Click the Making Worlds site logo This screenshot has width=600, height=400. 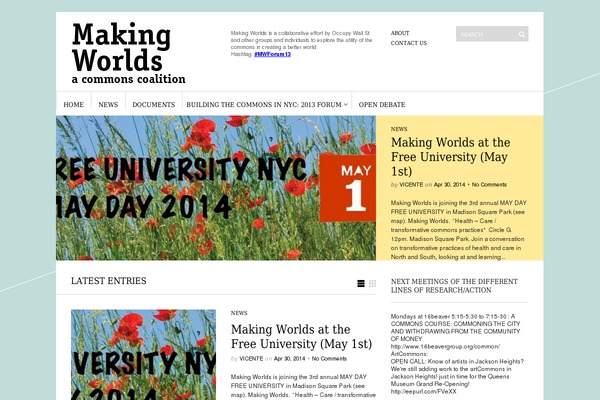click(x=128, y=53)
